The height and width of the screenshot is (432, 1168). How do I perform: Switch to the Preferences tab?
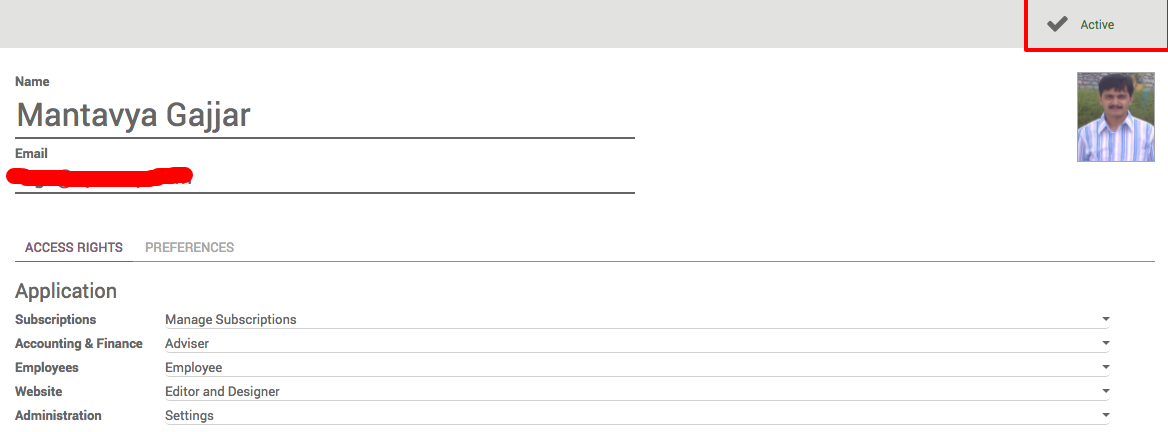(x=189, y=247)
